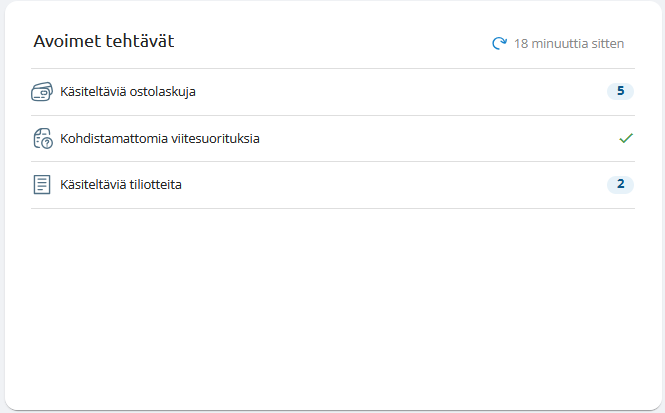Click the divider line under Käsiteltäviä tiliotteita
This screenshot has width=665, height=413.
(332, 208)
